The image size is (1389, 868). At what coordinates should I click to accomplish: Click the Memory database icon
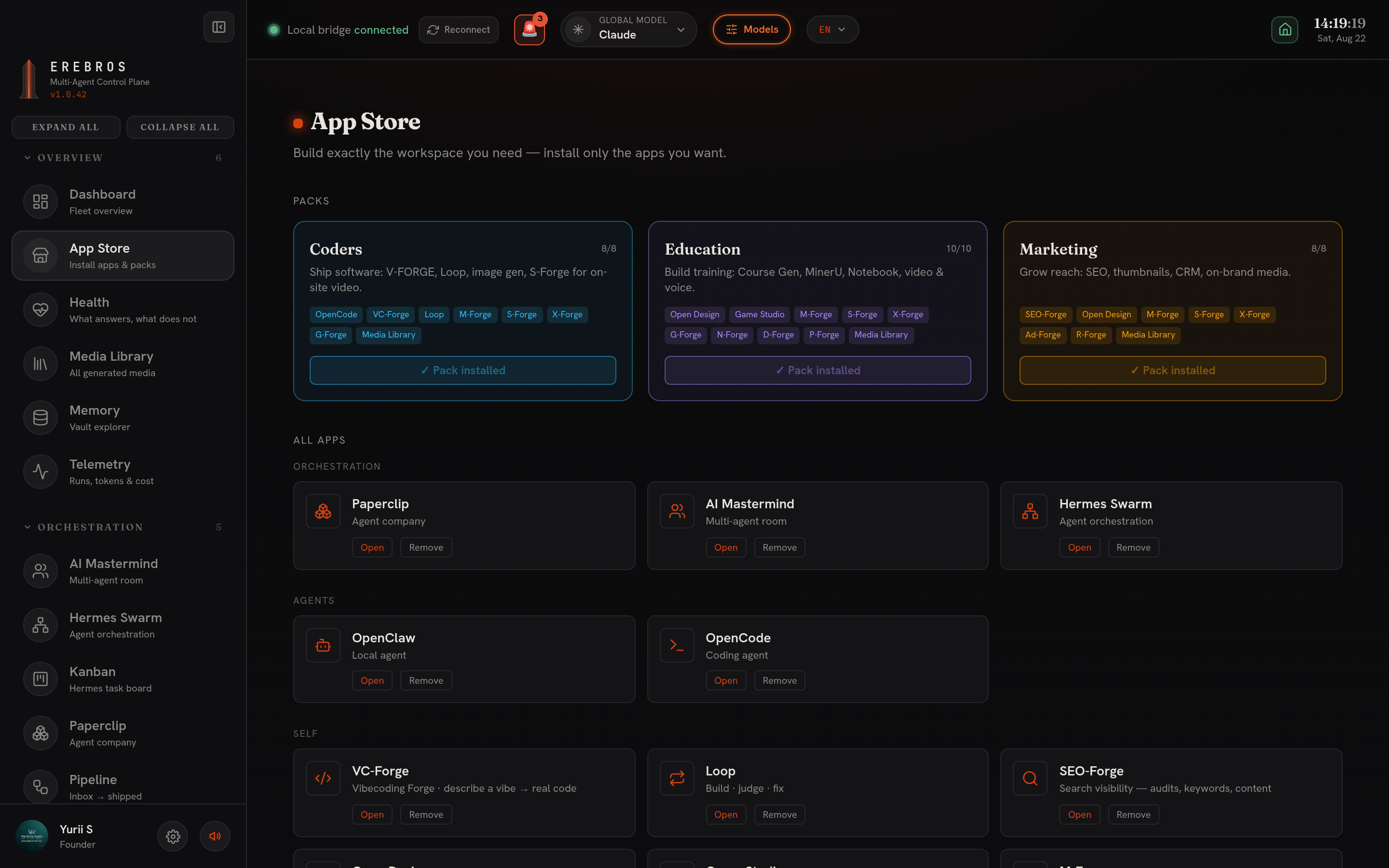point(40,417)
